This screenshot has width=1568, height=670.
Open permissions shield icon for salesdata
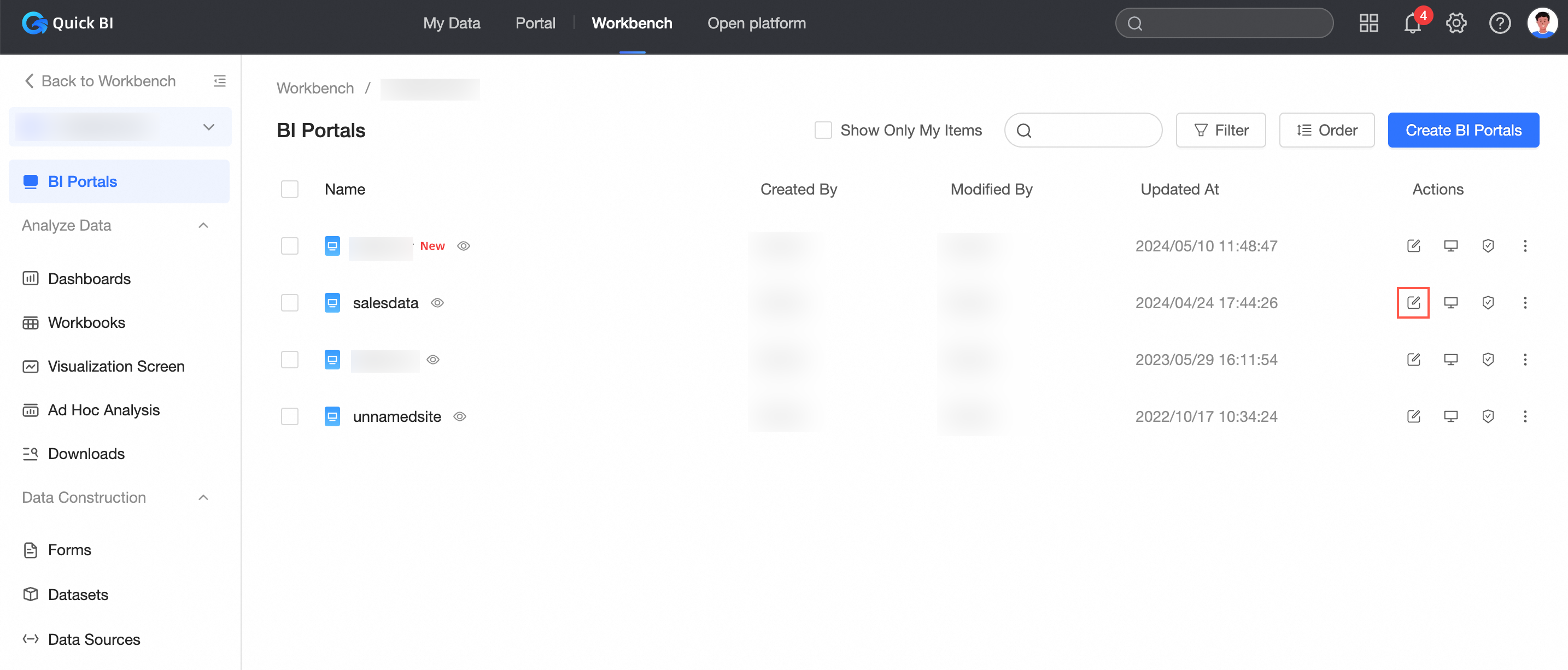coord(1488,302)
